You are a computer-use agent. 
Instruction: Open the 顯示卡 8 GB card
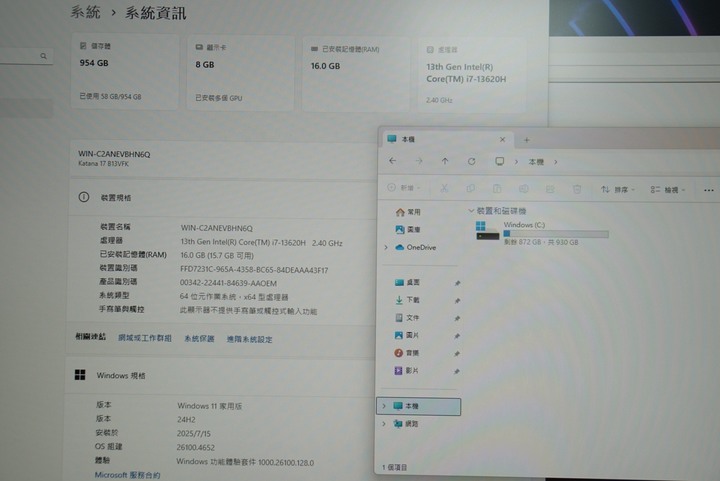pyautogui.click(x=240, y=73)
